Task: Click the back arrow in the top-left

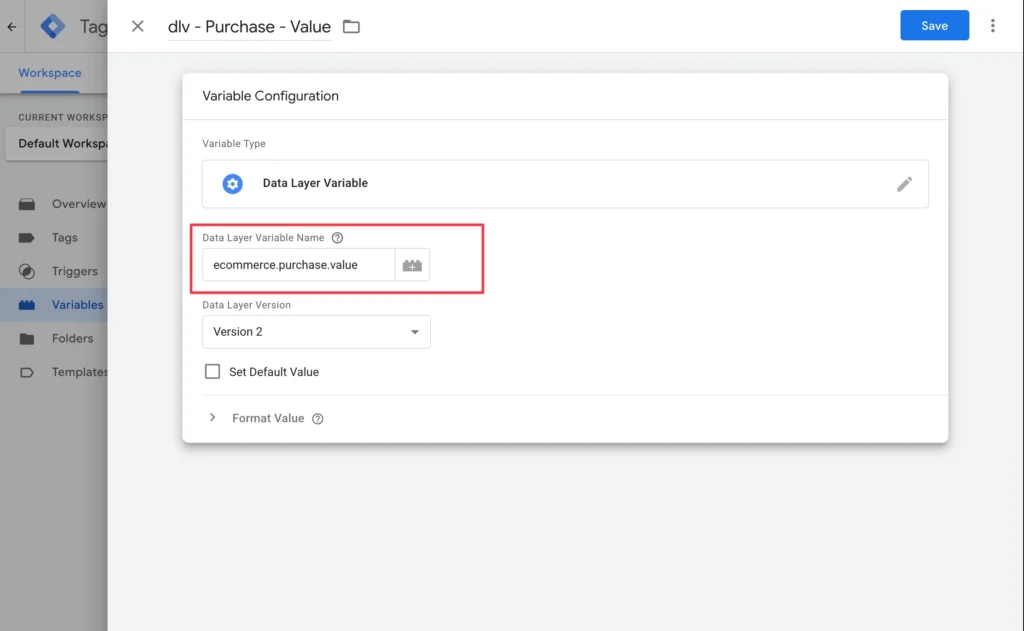Action: click(12, 27)
